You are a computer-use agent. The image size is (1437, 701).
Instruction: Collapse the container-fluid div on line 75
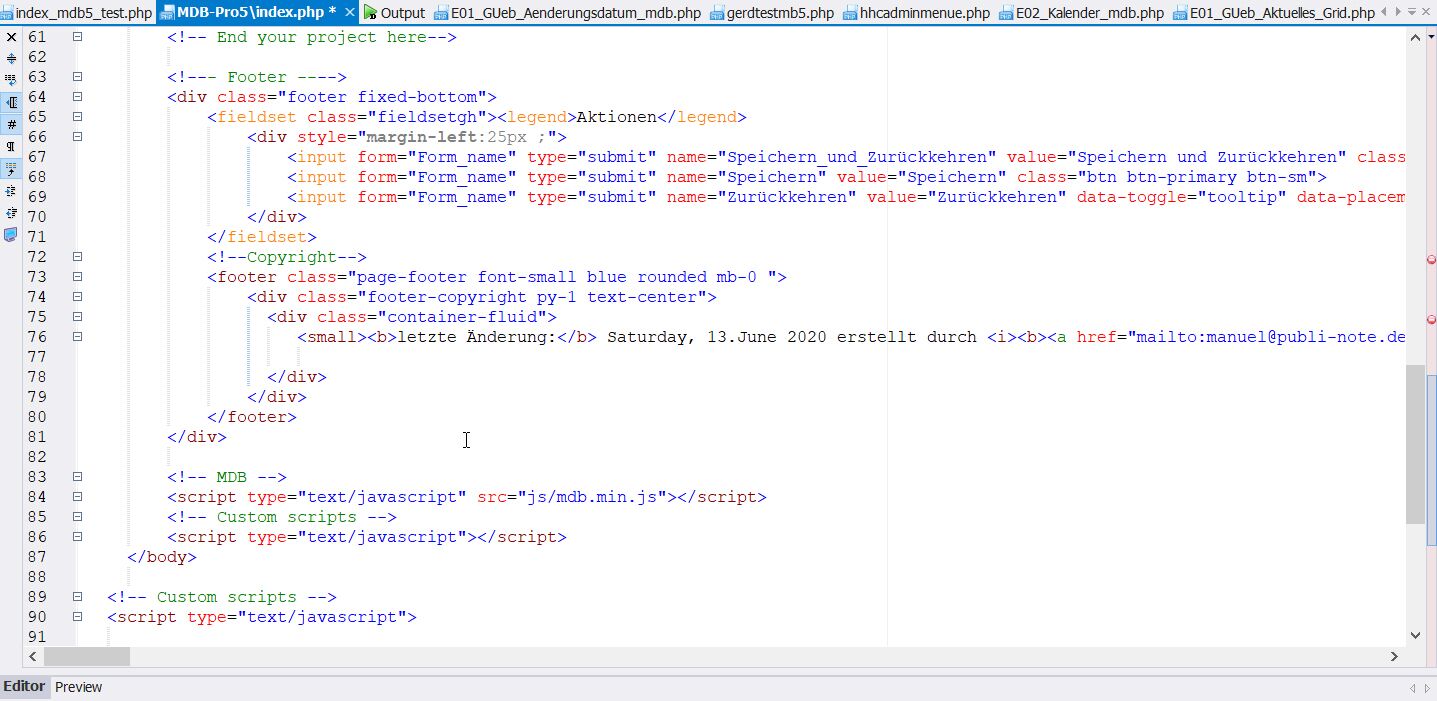[x=77, y=317]
